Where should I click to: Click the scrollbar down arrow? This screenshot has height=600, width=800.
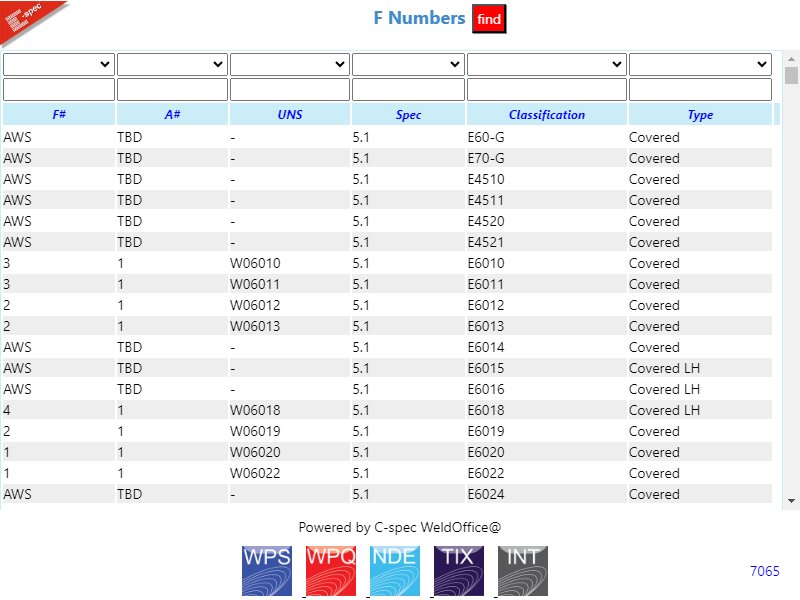[791, 501]
